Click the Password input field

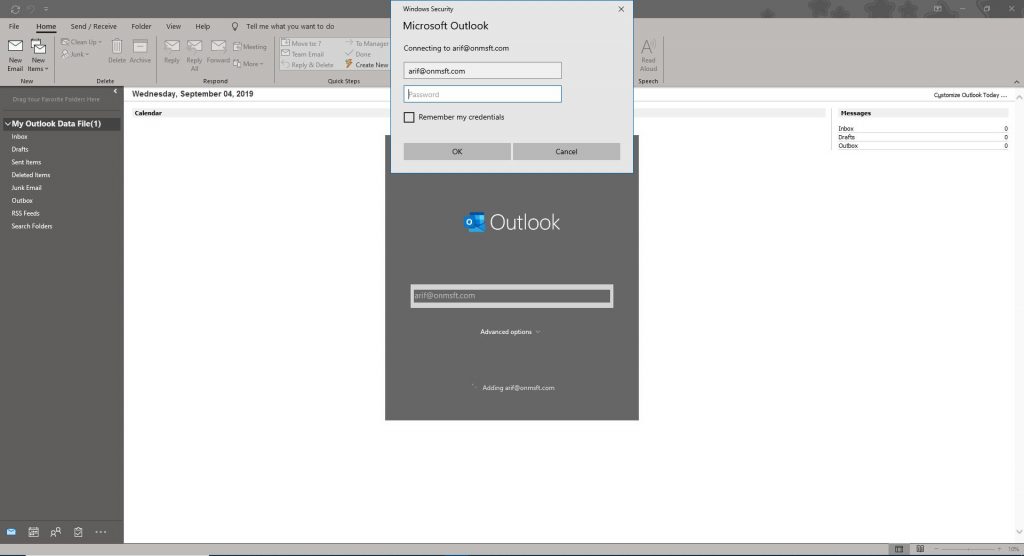click(482, 94)
